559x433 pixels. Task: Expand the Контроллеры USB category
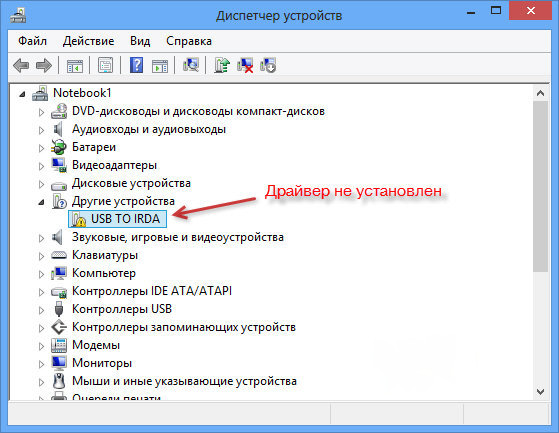(x=41, y=310)
